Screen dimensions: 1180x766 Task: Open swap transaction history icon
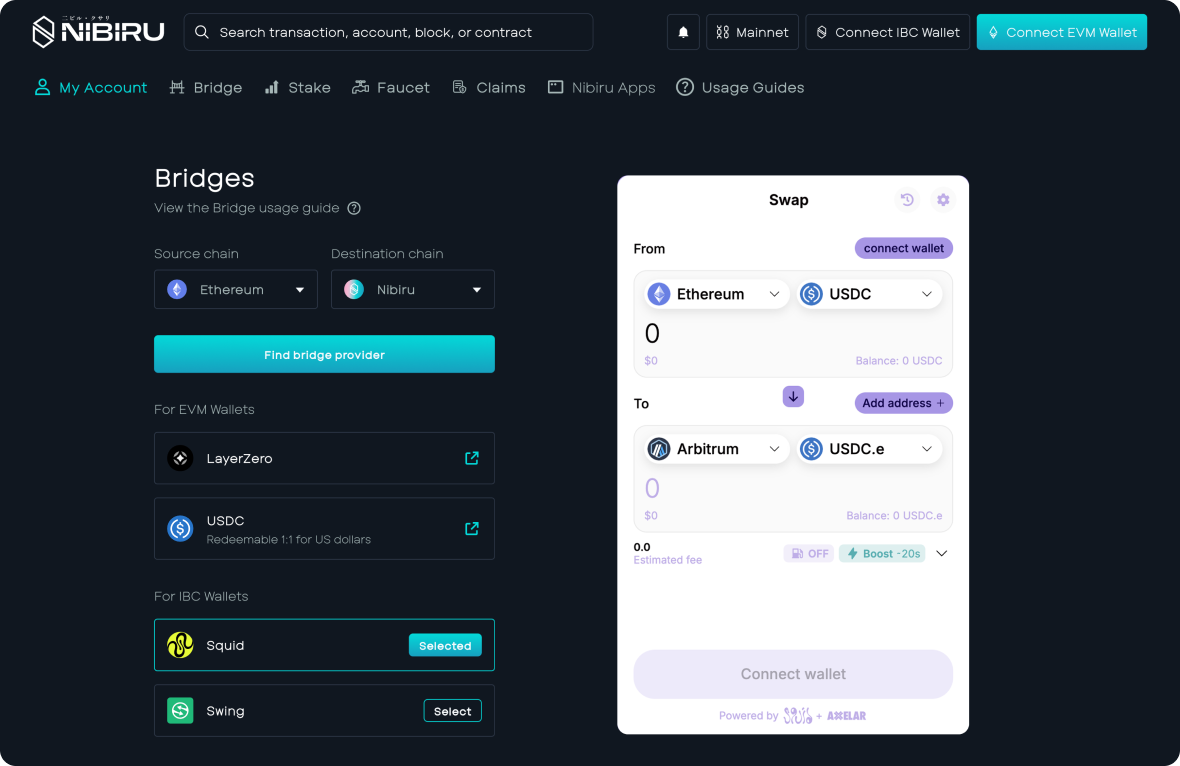(x=908, y=199)
